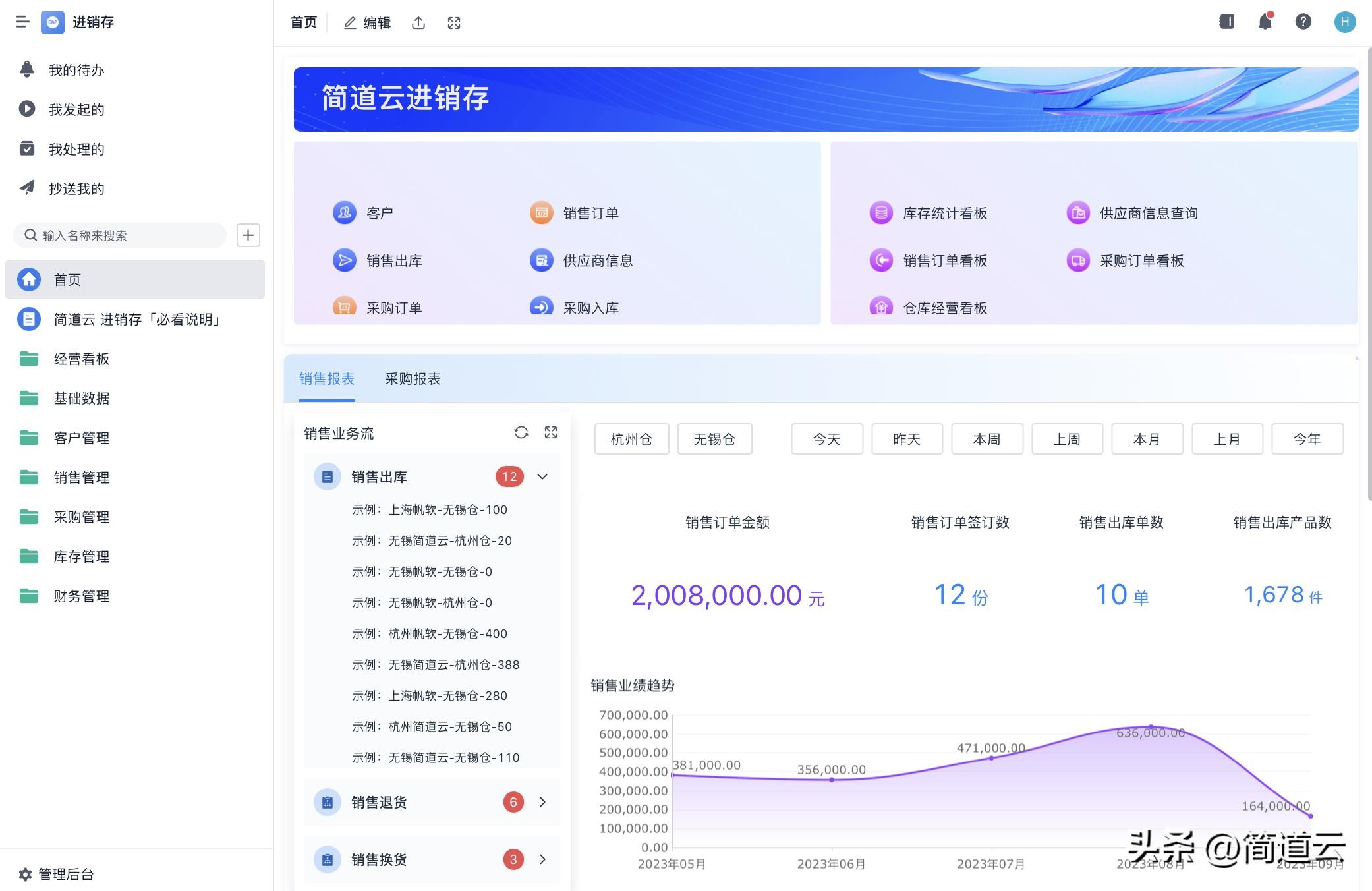Viewport: 1372px width, 891px height.
Task: Collapse the sidebar with hamburger icon
Action: coord(22,22)
